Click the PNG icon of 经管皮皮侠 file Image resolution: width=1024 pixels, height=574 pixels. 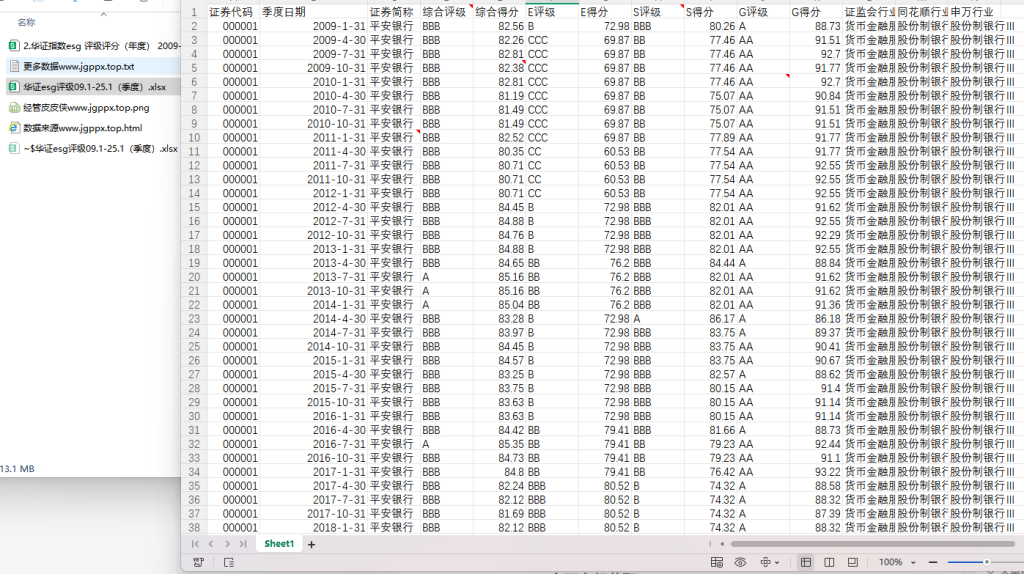[x=14, y=108]
